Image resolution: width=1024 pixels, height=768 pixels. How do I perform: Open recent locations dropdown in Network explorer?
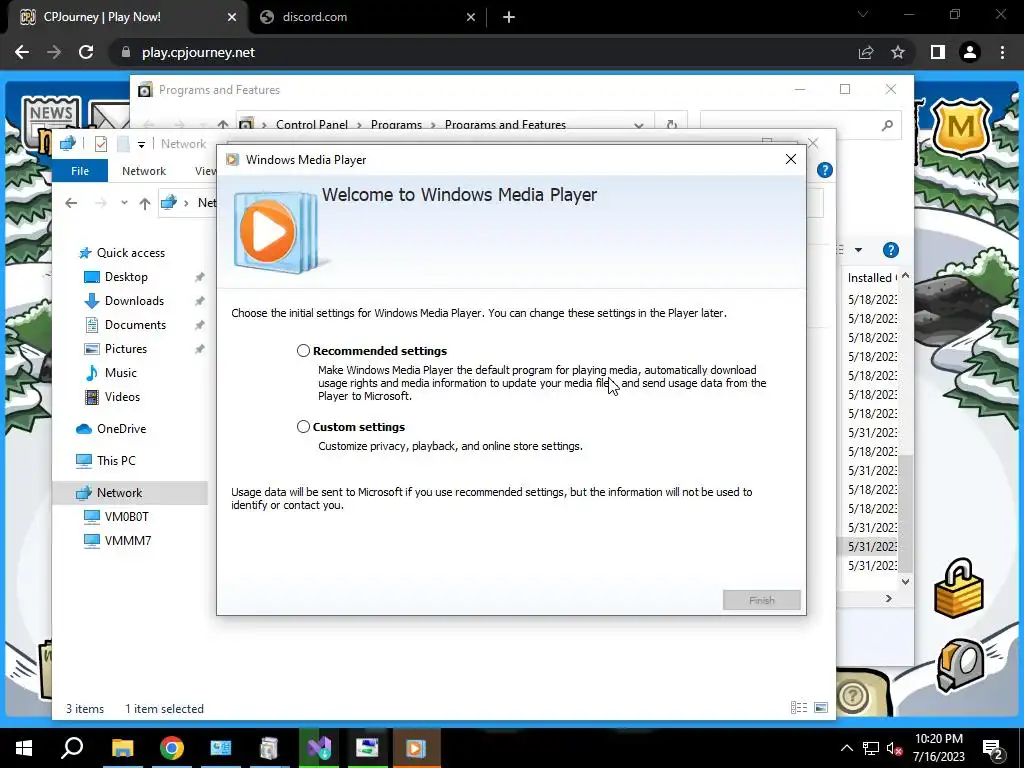pyautogui.click(x=124, y=203)
